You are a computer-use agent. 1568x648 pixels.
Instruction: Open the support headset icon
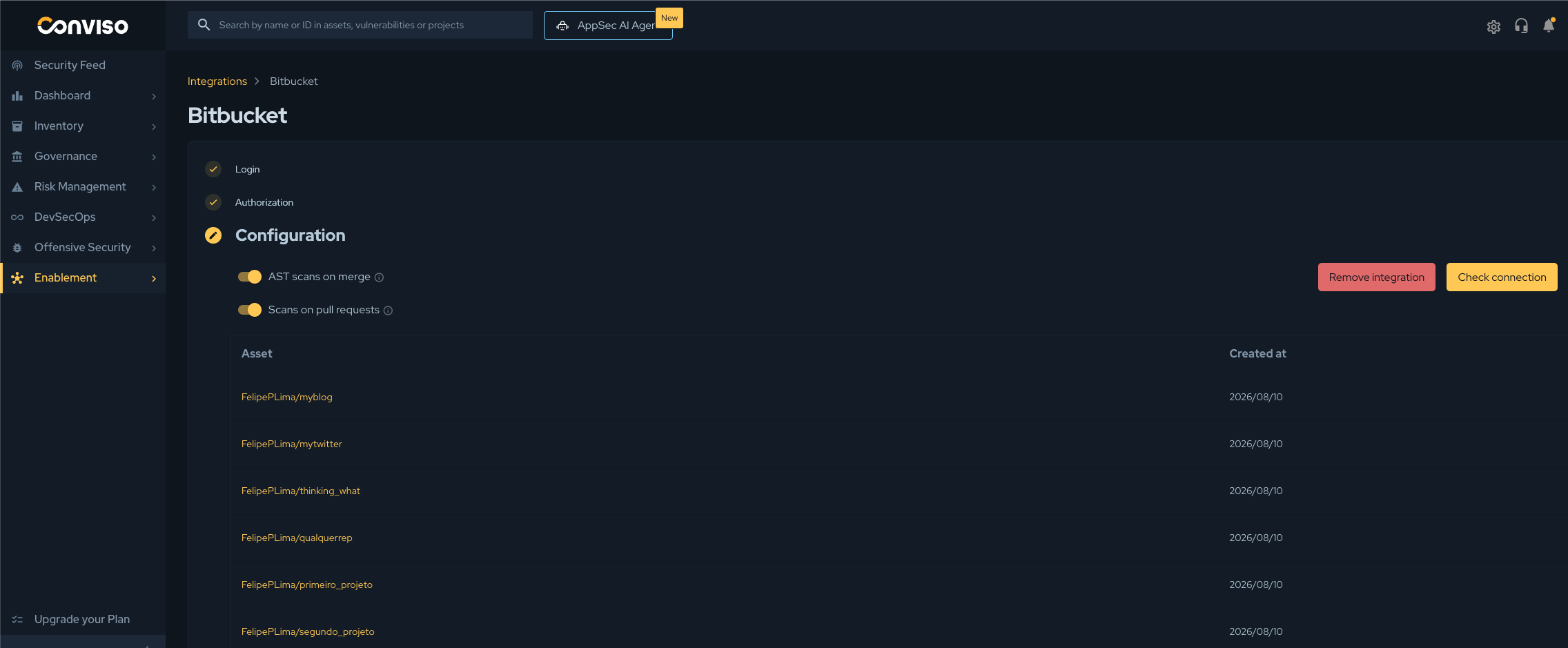click(1521, 26)
